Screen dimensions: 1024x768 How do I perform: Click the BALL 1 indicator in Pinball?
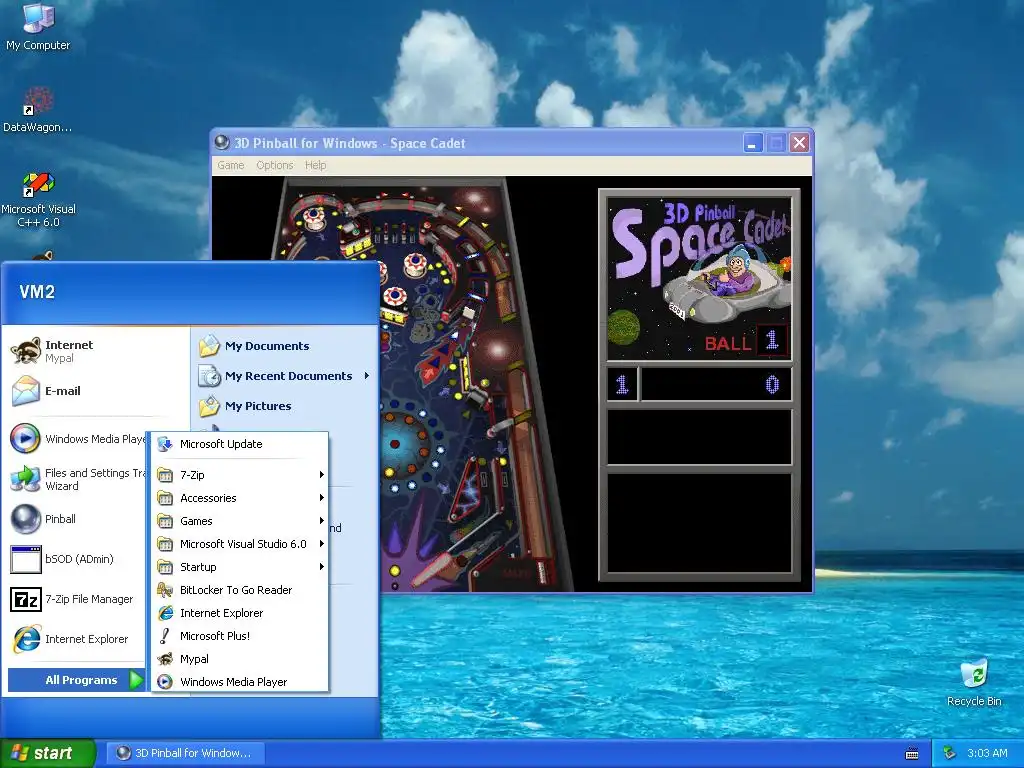746,341
